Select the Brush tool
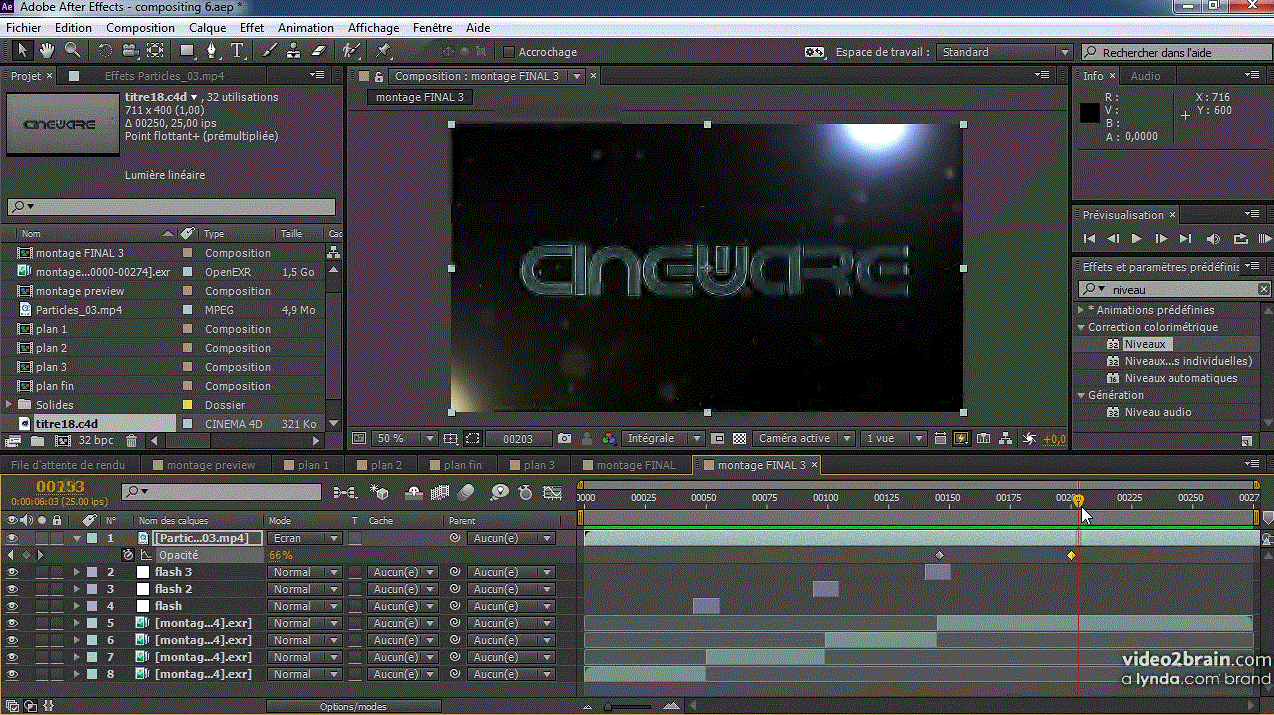The height and width of the screenshot is (715, 1274). click(269, 50)
